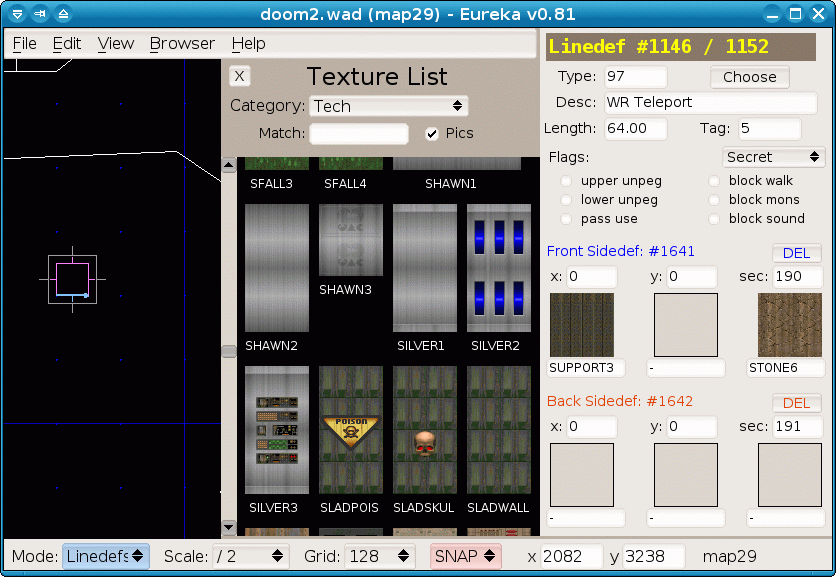Enable the upper unpeg flag
The image size is (836, 577).
click(567, 181)
